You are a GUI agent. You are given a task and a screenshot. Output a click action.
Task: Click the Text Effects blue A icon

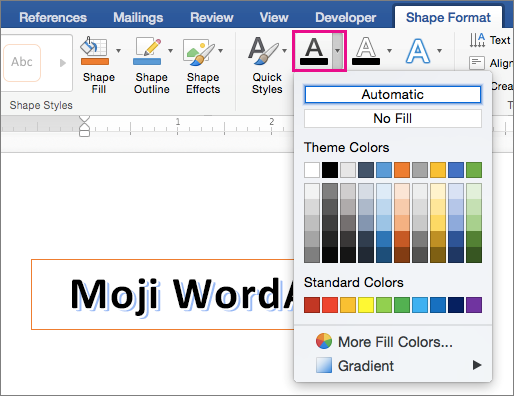coord(418,51)
